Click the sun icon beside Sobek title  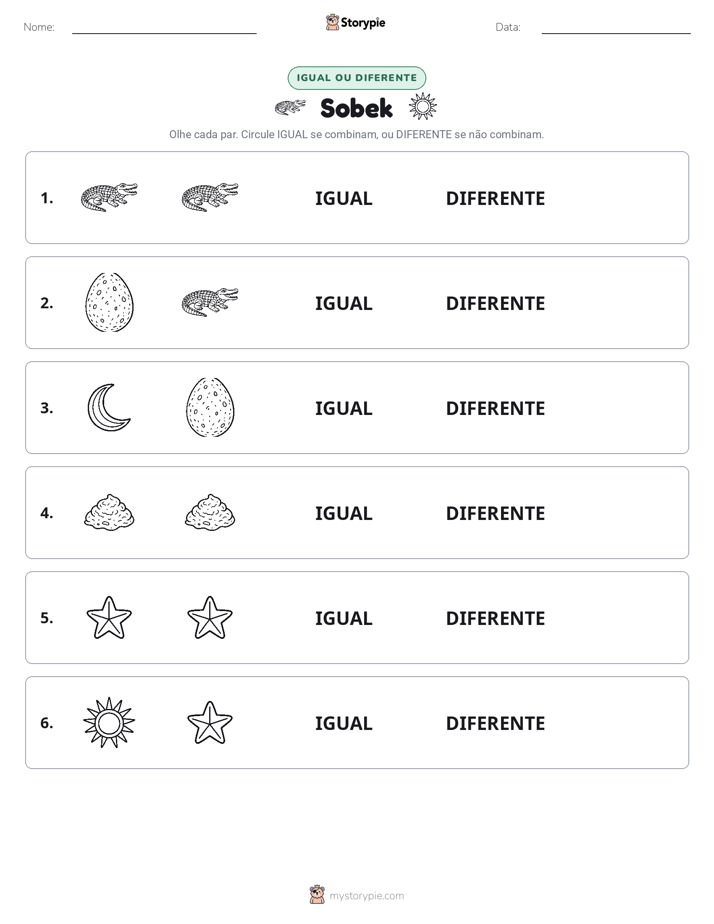(x=423, y=107)
